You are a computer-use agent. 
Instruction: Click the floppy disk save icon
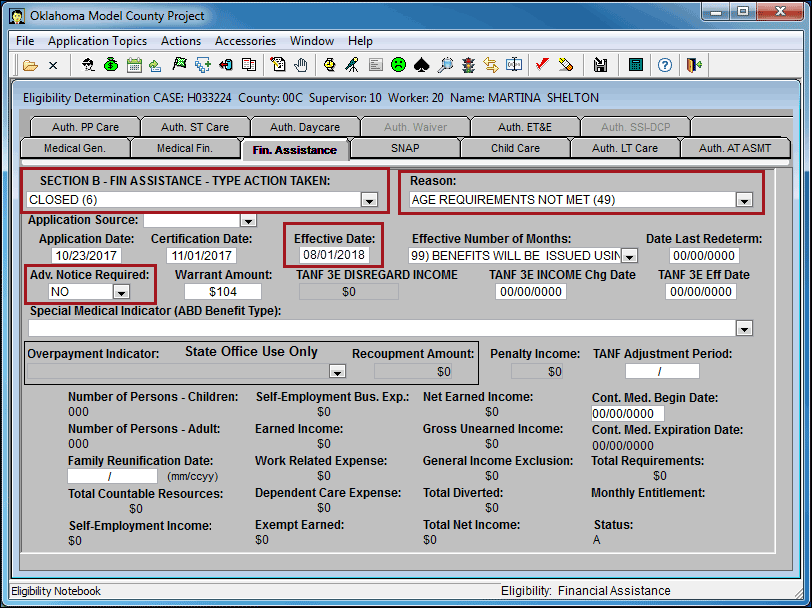tap(600, 65)
